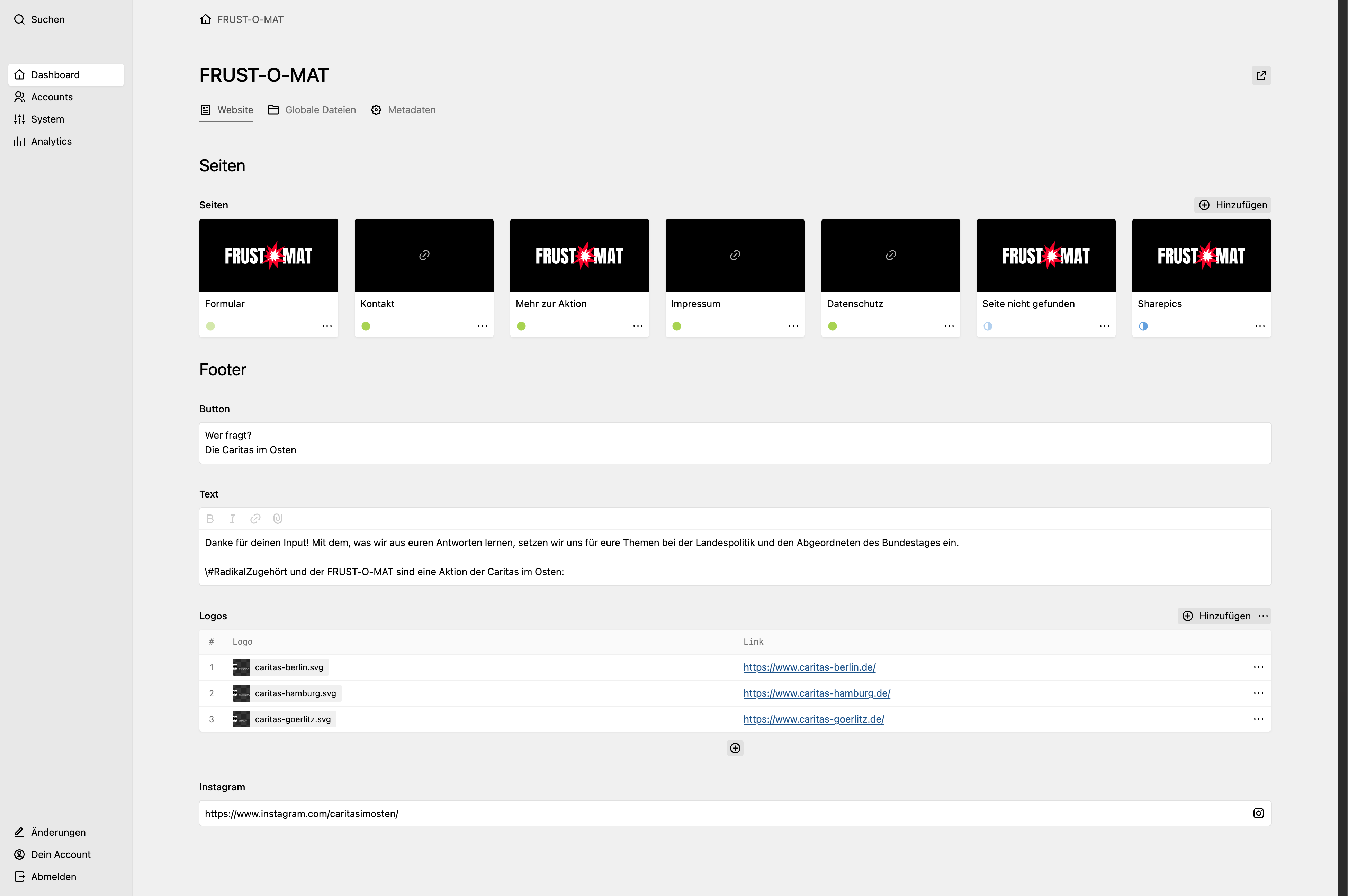Select the Website tab

tap(226, 110)
